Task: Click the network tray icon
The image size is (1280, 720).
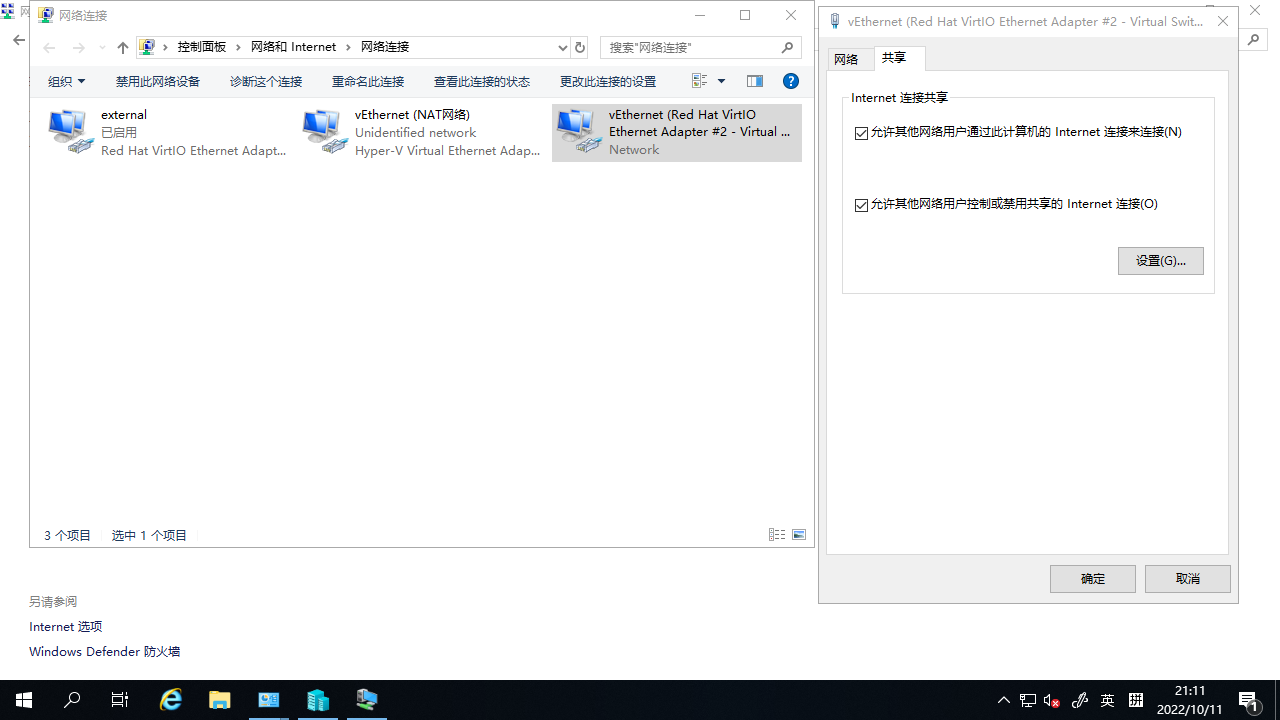Action: pos(1028,700)
